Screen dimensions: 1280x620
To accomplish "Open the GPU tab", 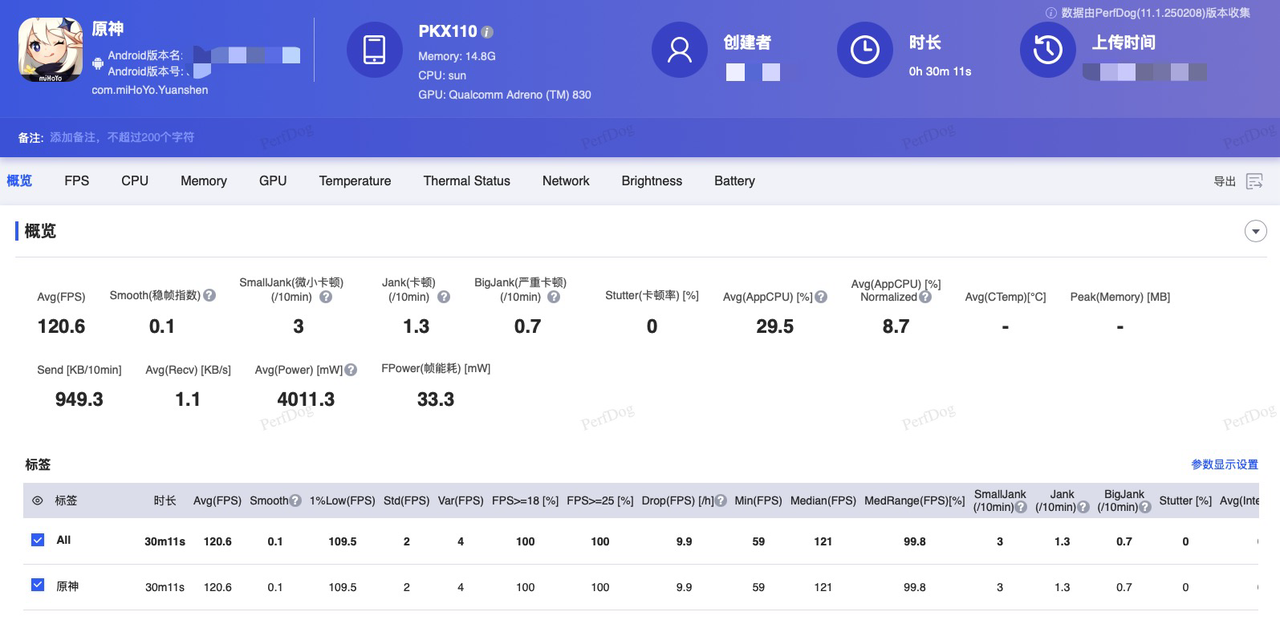I will (273, 181).
